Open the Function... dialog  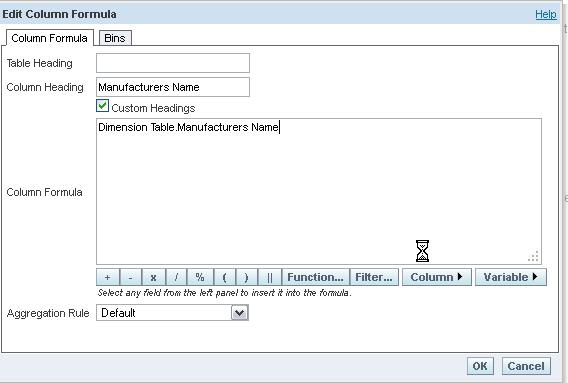[315, 277]
